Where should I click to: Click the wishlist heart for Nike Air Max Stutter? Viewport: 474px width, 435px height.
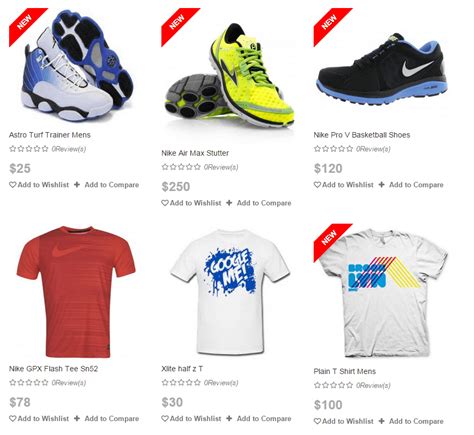click(165, 203)
